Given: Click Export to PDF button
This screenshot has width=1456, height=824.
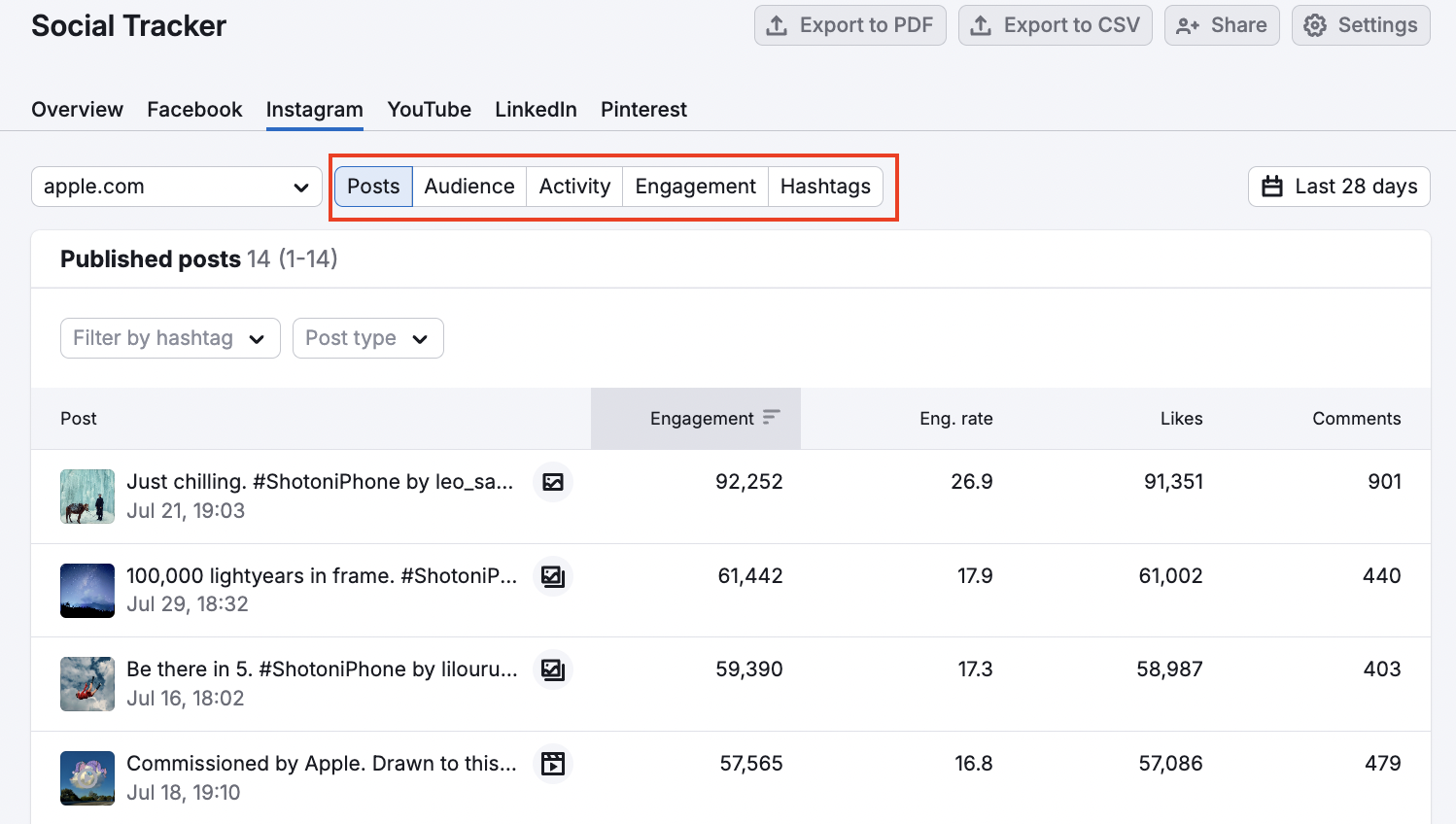Looking at the screenshot, I should [849, 25].
